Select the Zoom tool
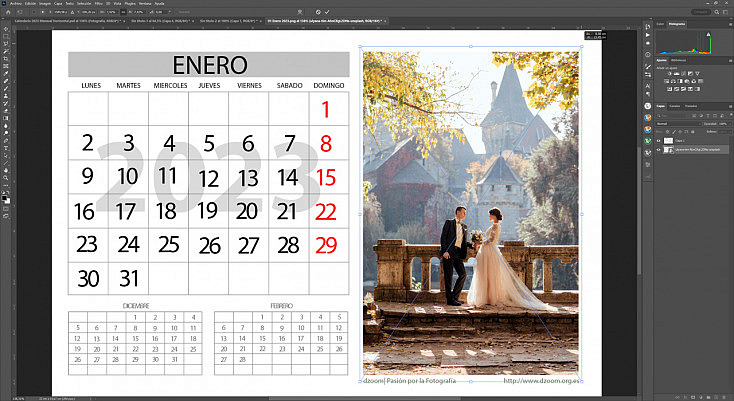Screen dimensions: 734x401 [6, 178]
